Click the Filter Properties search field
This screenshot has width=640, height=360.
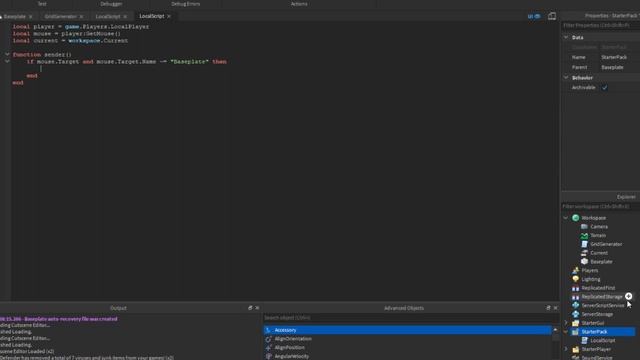pos(600,25)
